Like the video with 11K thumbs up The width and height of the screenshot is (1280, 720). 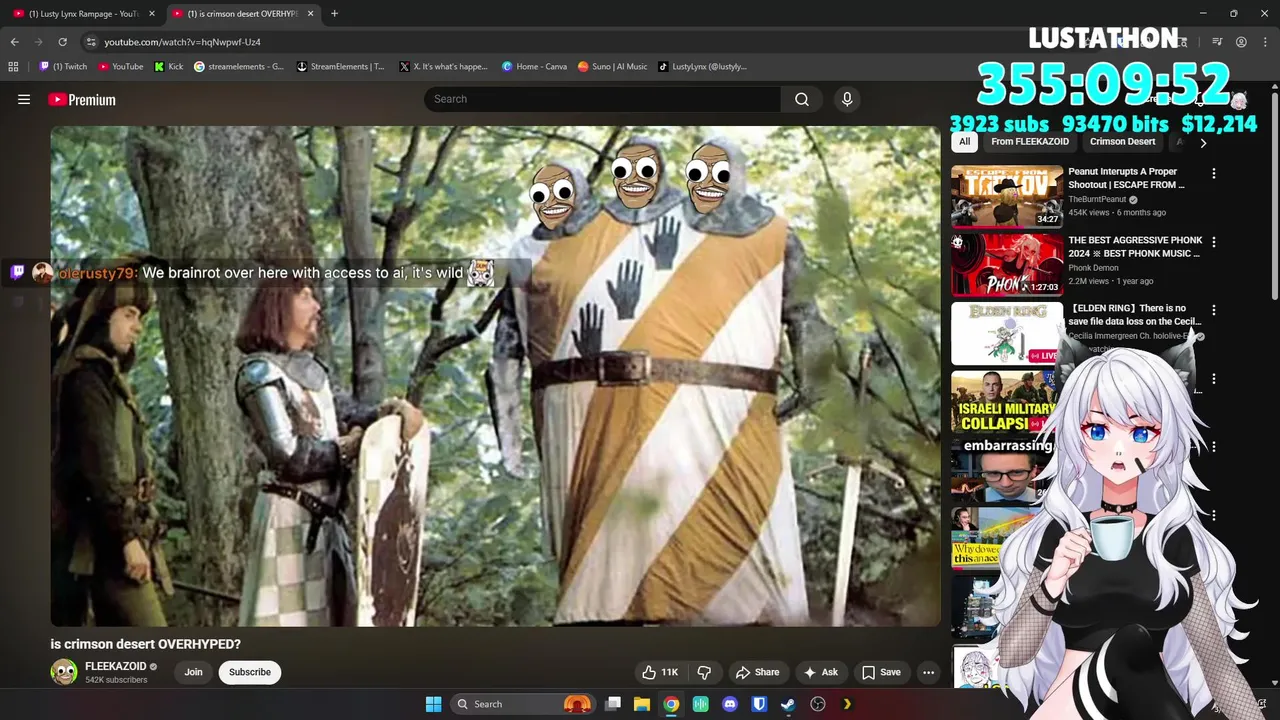point(660,672)
